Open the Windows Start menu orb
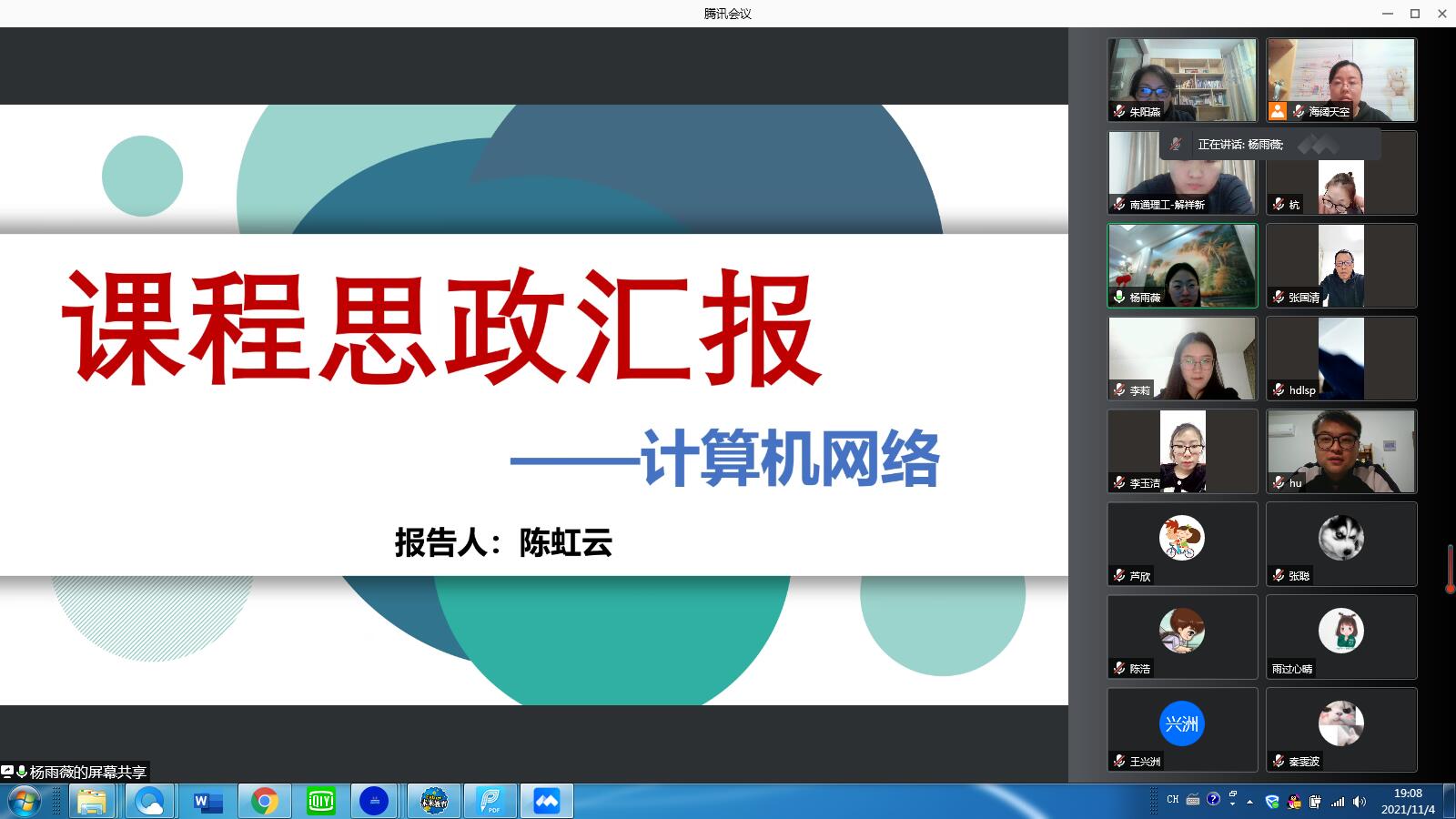Image resolution: width=1456 pixels, height=819 pixels. pyautogui.click(x=25, y=802)
